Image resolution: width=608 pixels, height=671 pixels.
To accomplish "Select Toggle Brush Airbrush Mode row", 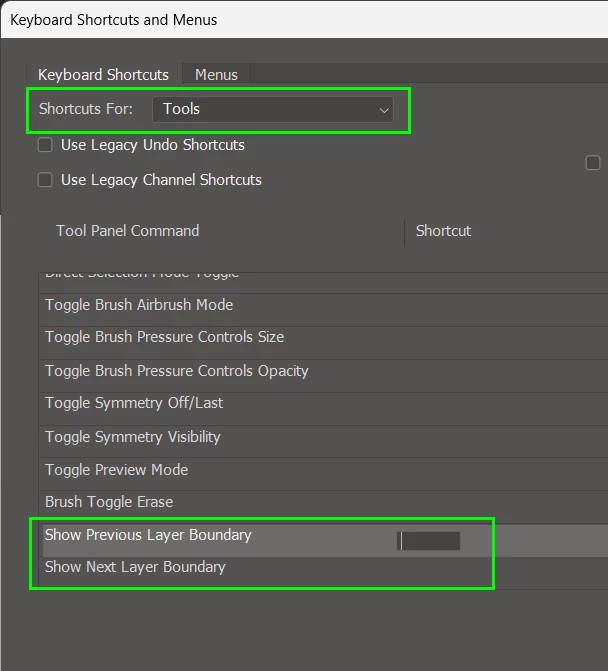I will (x=323, y=310).
